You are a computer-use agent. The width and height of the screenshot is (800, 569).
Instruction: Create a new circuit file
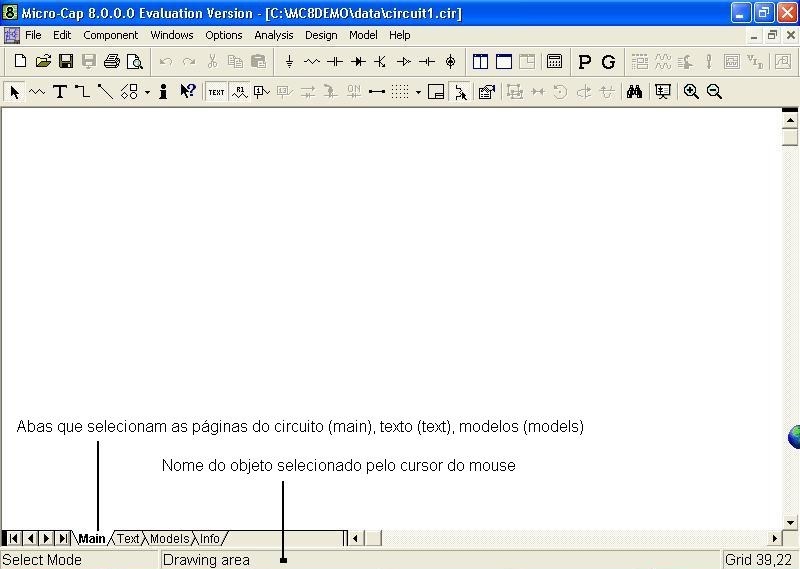coord(20,61)
